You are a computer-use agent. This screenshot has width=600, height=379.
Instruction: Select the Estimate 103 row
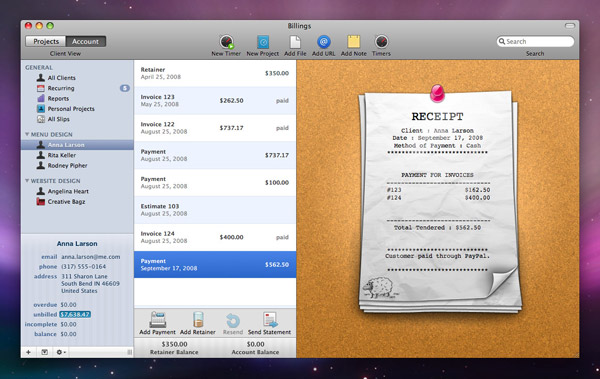(x=215, y=210)
